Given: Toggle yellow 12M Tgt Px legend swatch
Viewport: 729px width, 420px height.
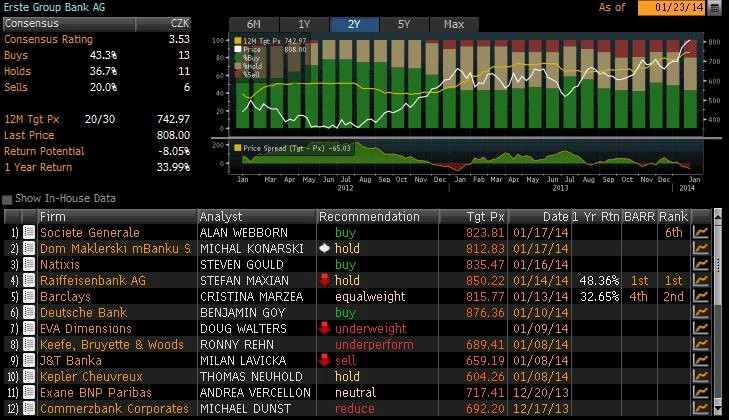Looking at the screenshot, I should (x=238, y=41).
